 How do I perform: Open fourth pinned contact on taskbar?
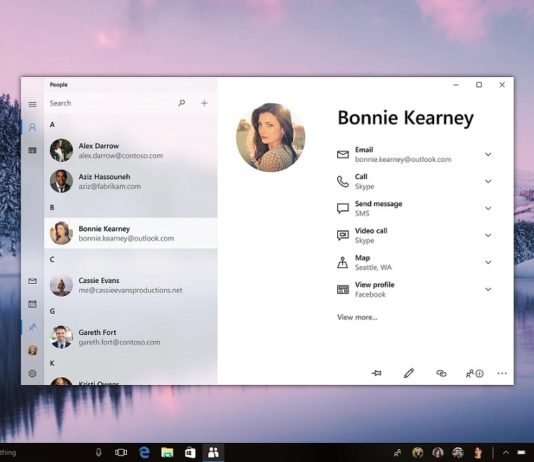coord(478,452)
